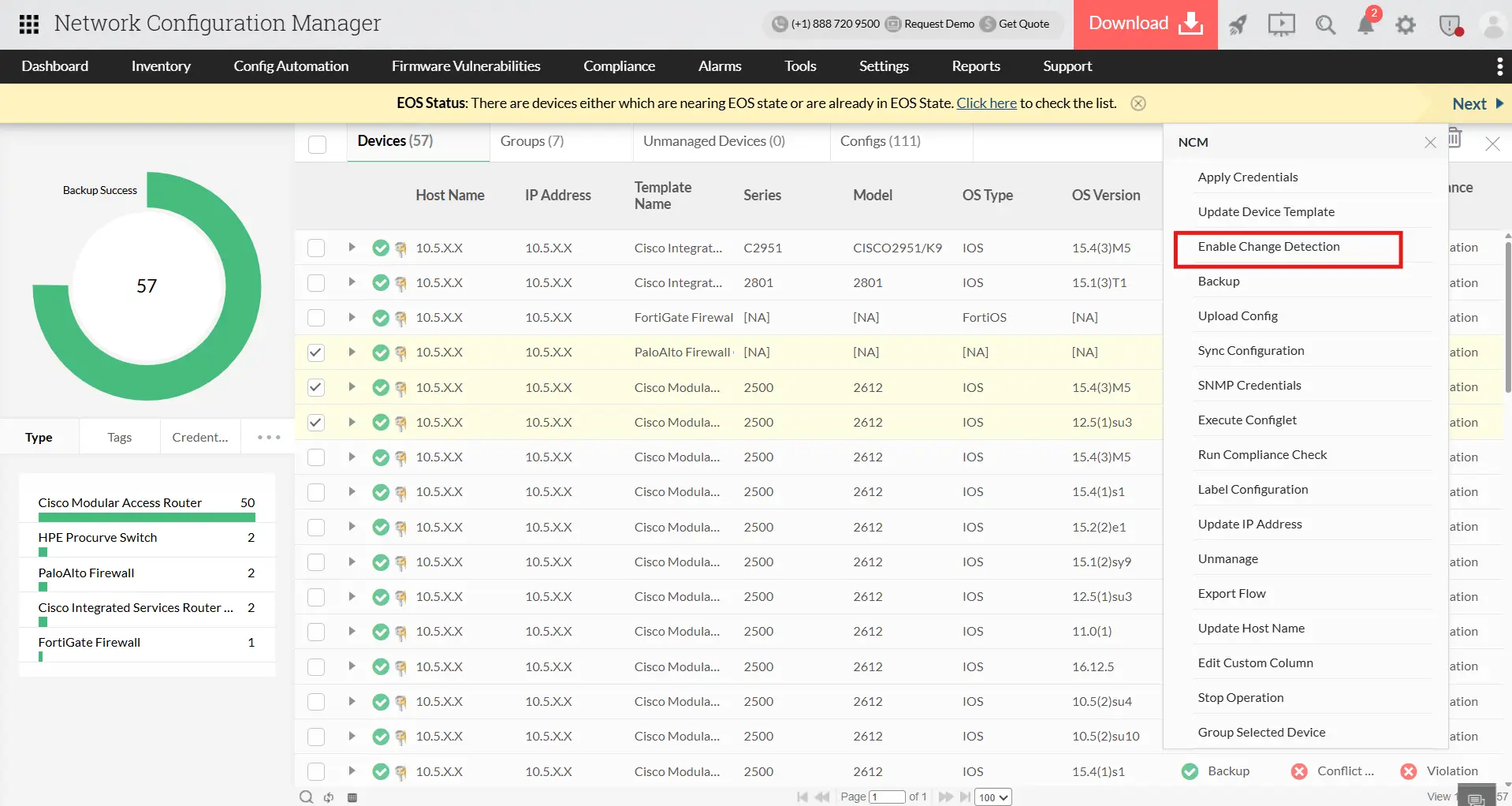Screen dimensions: 1512x806
Task: Switch to the Groups tab
Action: point(531,141)
